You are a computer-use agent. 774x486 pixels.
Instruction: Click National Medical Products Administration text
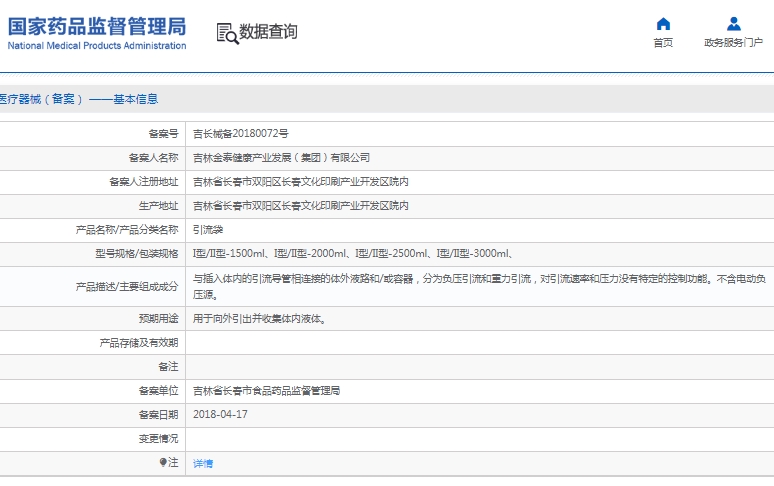[x=97, y=46]
